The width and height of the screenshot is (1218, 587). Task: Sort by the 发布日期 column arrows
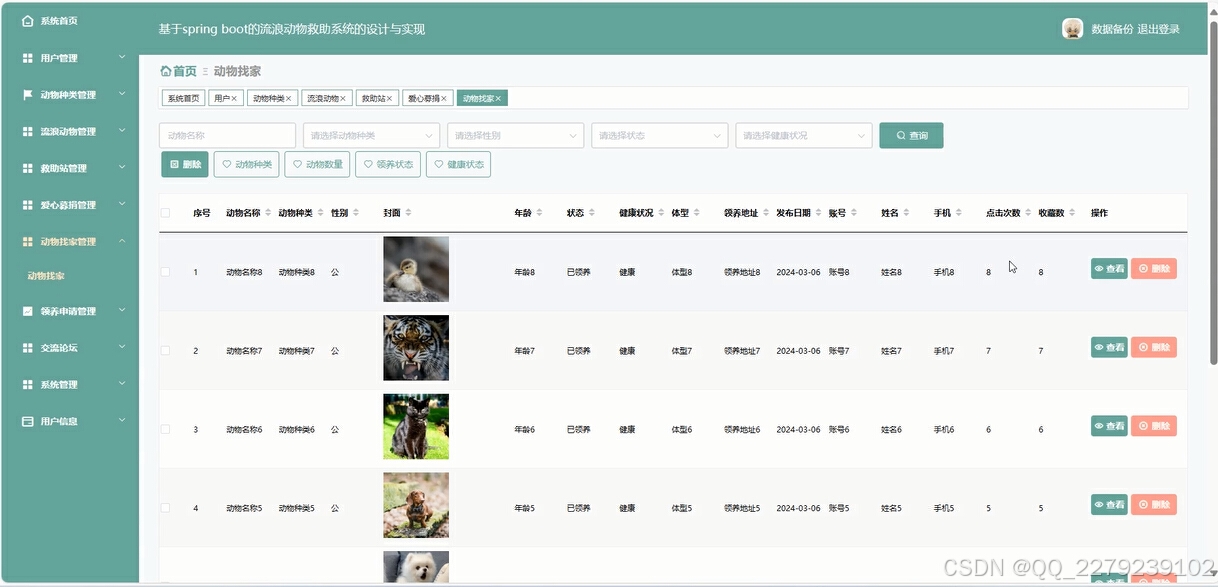tap(818, 213)
